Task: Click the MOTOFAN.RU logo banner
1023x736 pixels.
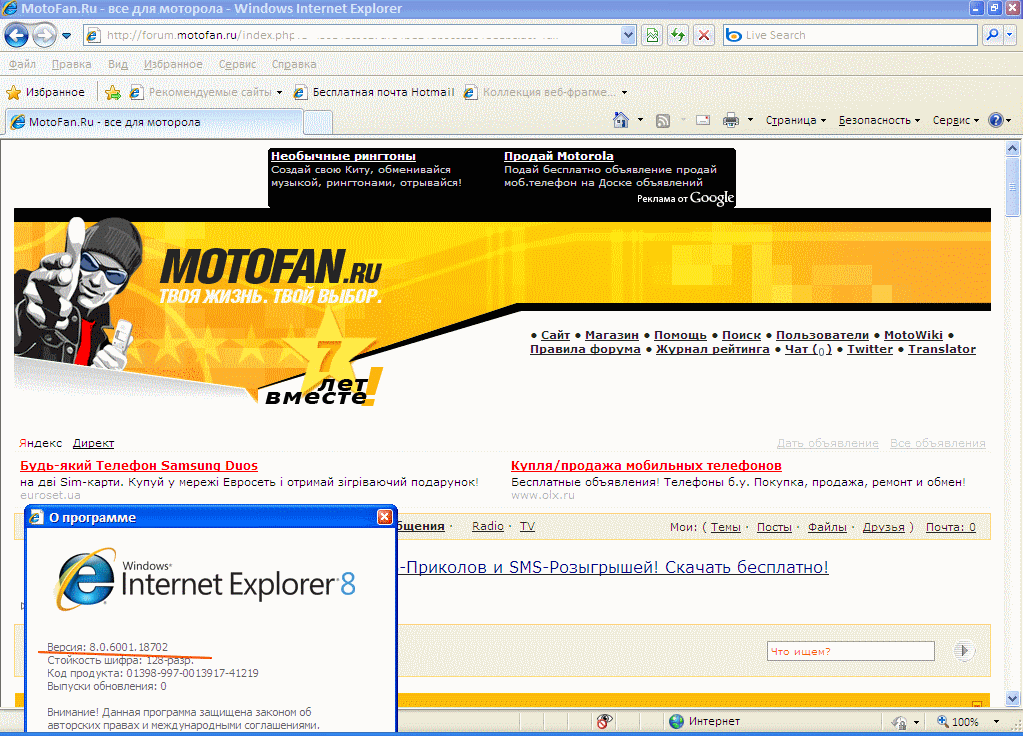Action: click(x=270, y=275)
